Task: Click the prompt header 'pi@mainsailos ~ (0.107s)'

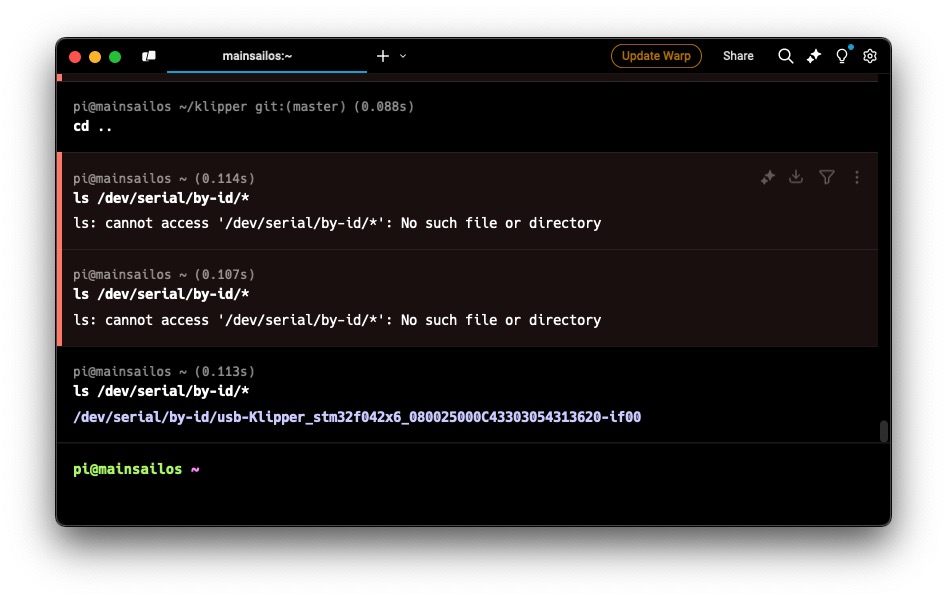Action: click(x=164, y=274)
